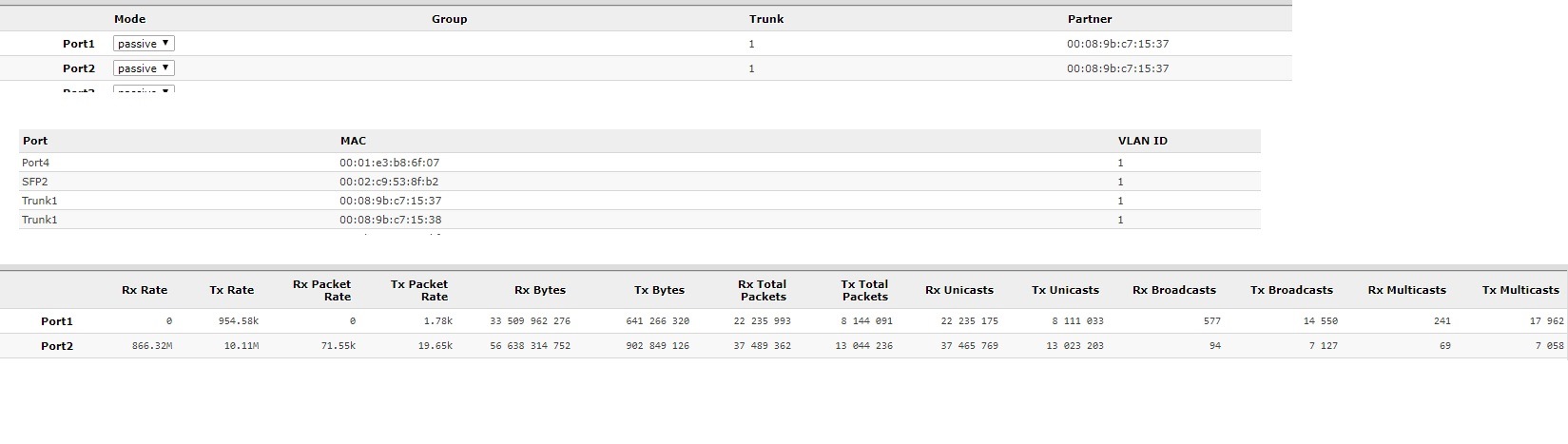
Task: Select the Rx Total Packets column header
Action: pos(763,290)
